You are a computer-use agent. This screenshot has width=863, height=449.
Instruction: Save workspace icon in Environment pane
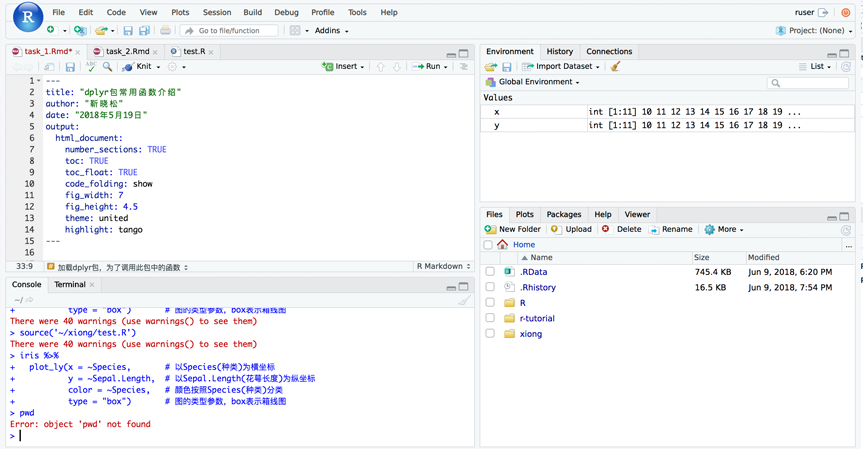coord(507,67)
